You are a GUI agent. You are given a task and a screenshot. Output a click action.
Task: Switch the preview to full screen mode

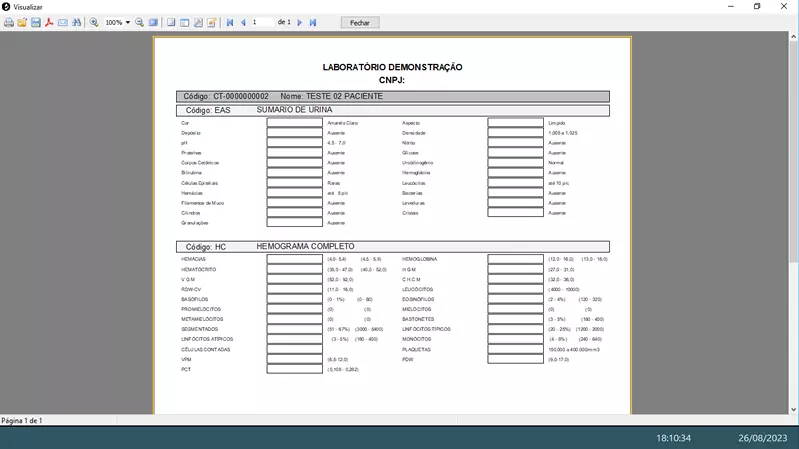coord(153,22)
